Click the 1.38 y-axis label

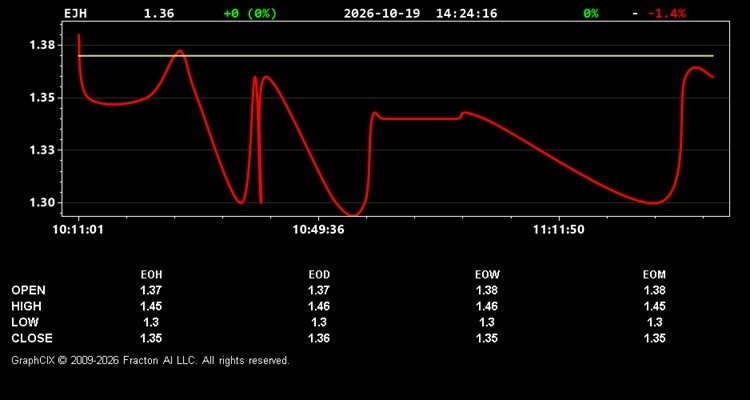pyautogui.click(x=43, y=45)
